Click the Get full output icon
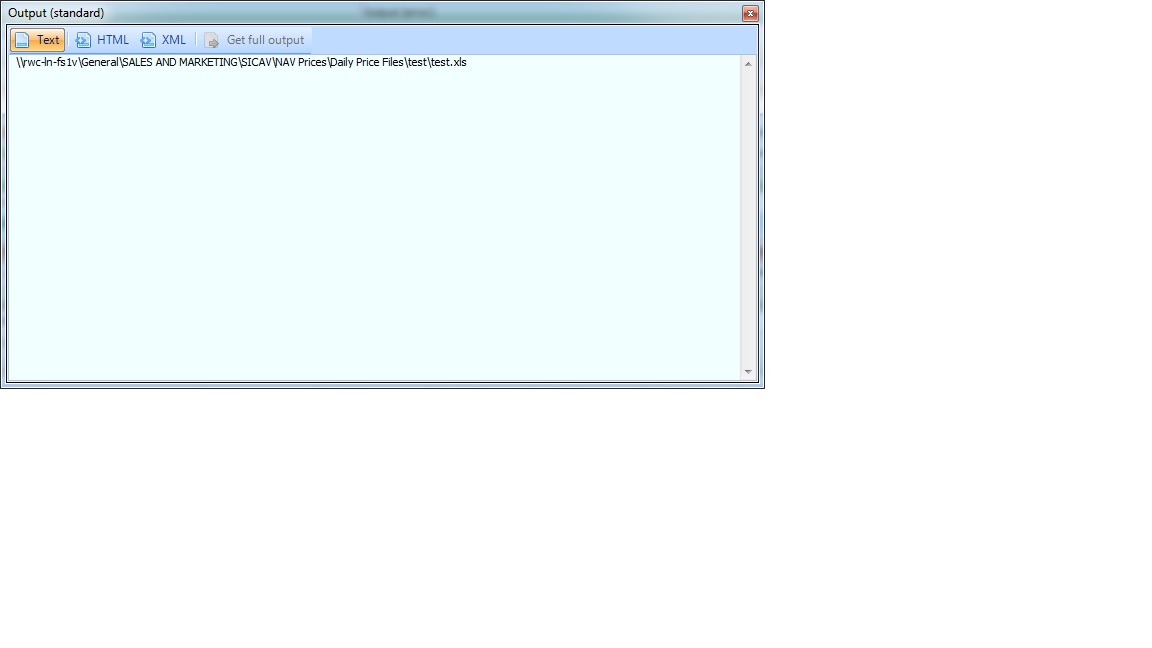This screenshot has width=1152, height=648. point(212,40)
